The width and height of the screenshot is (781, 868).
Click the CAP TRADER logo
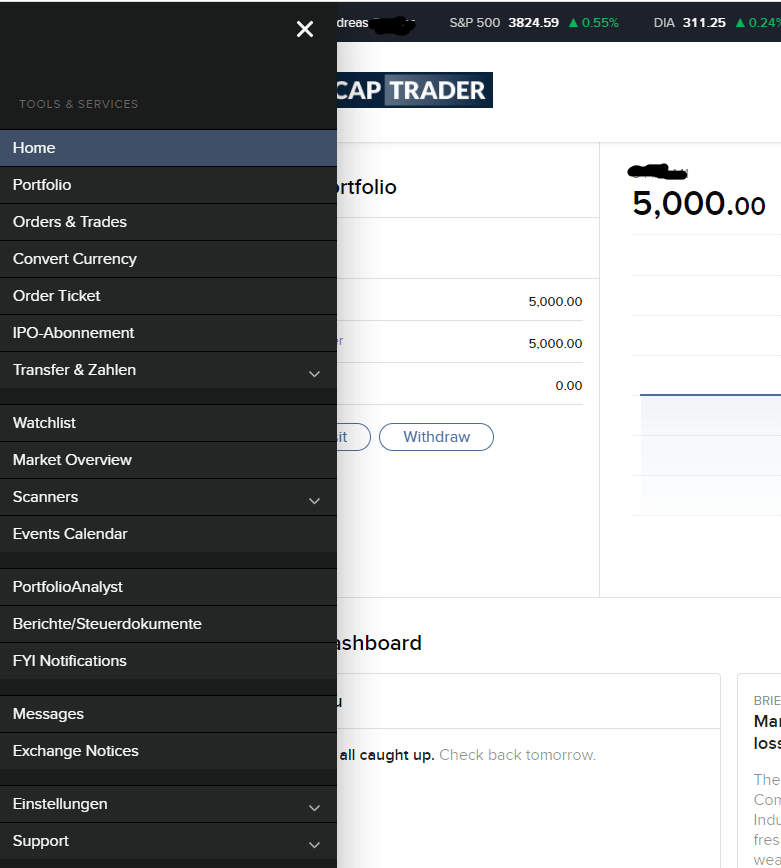414,90
